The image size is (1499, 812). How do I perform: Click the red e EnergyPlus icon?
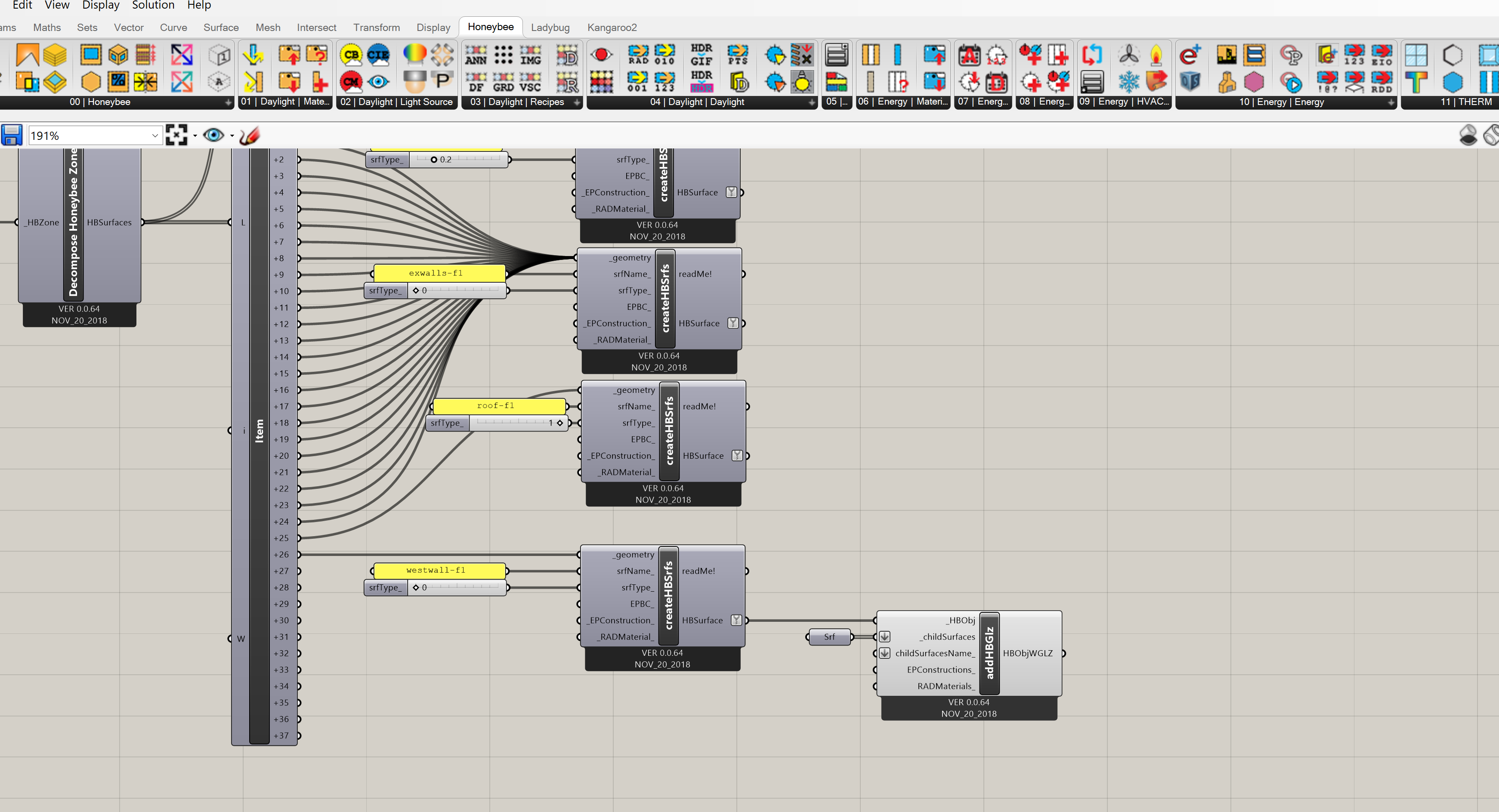coord(1190,55)
